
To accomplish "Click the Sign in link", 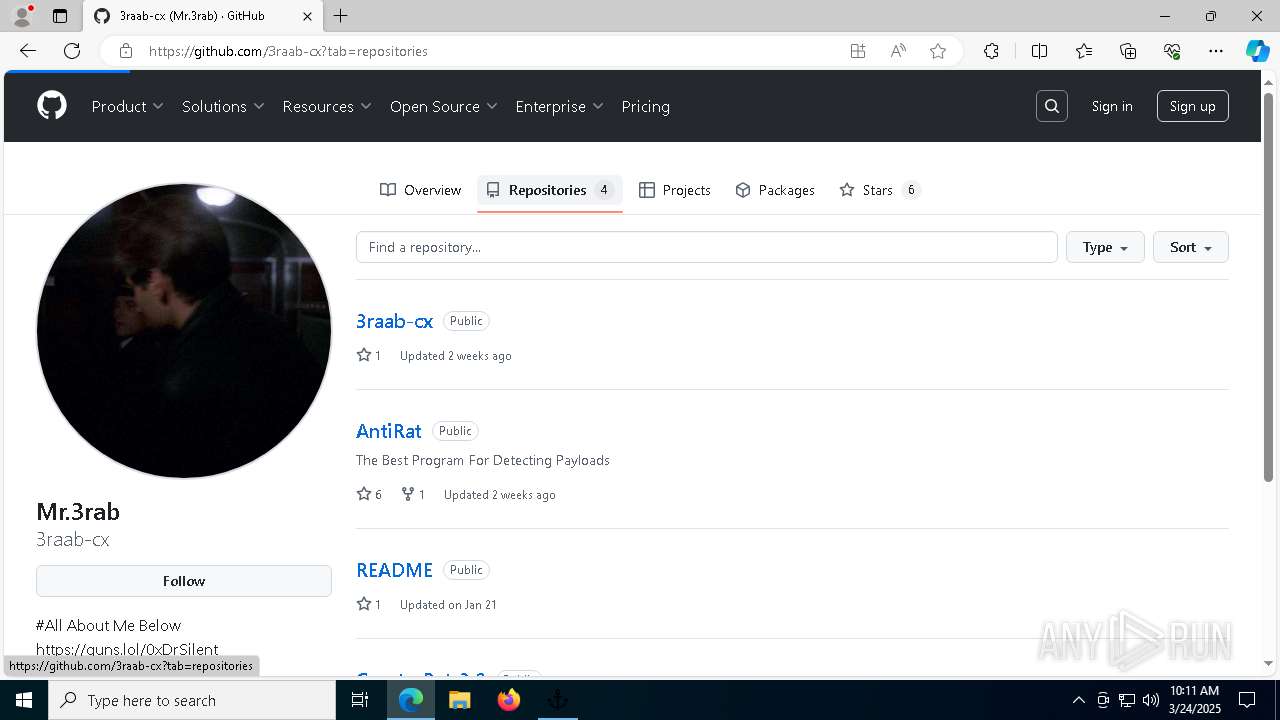I will [x=1112, y=106].
